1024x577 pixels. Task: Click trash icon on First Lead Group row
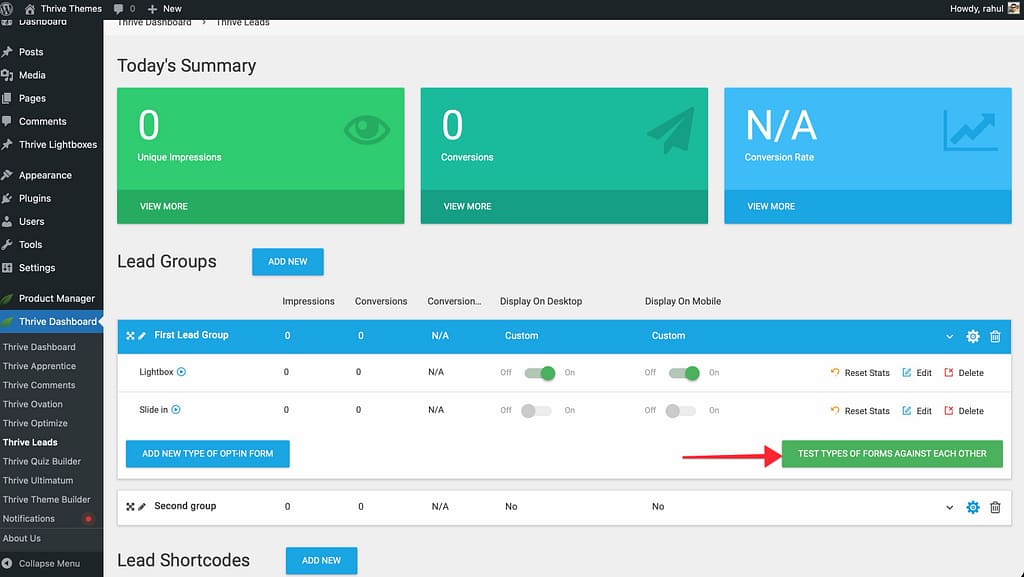coord(995,336)
